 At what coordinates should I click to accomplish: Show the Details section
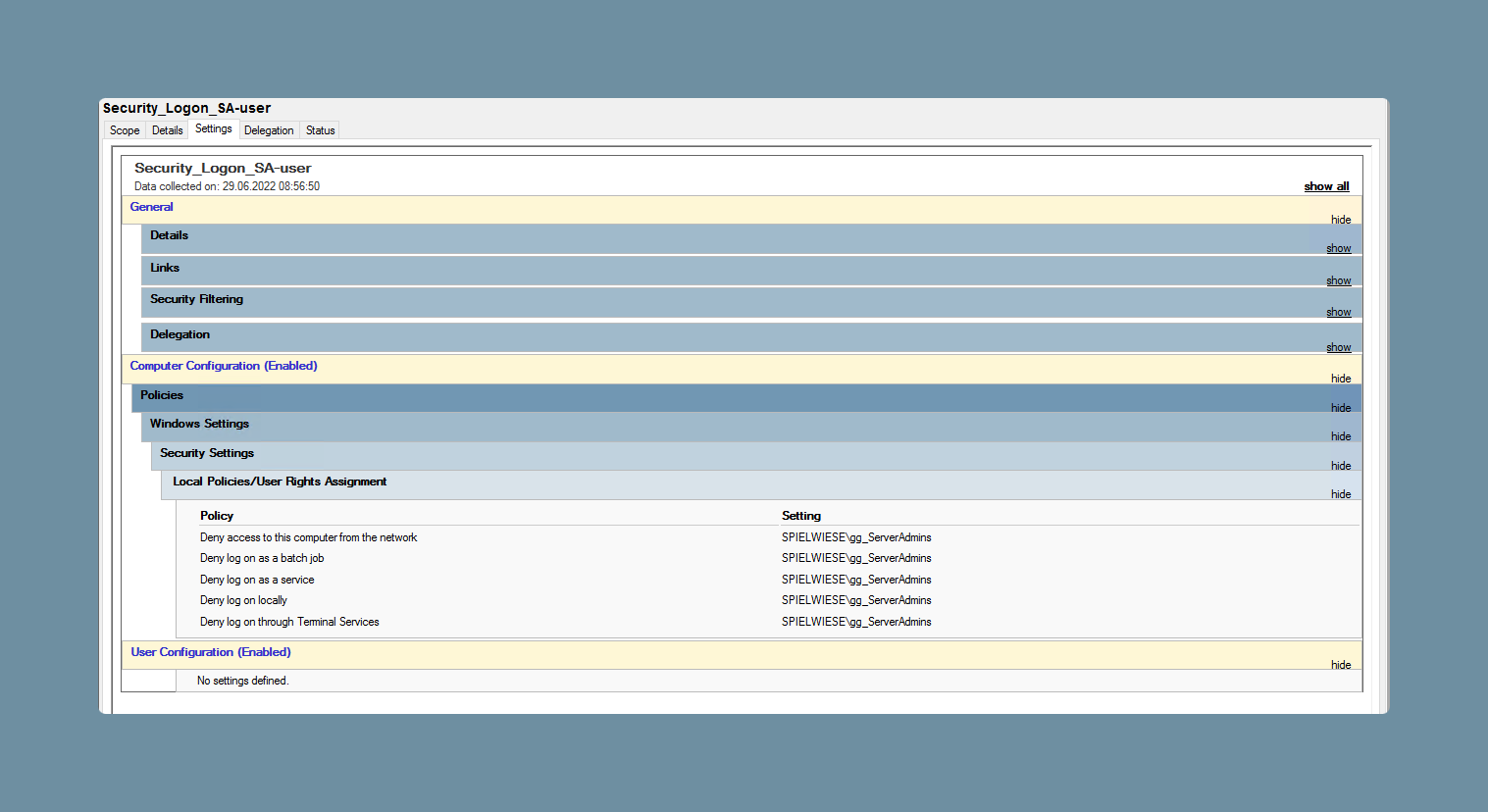[1339, 248]
